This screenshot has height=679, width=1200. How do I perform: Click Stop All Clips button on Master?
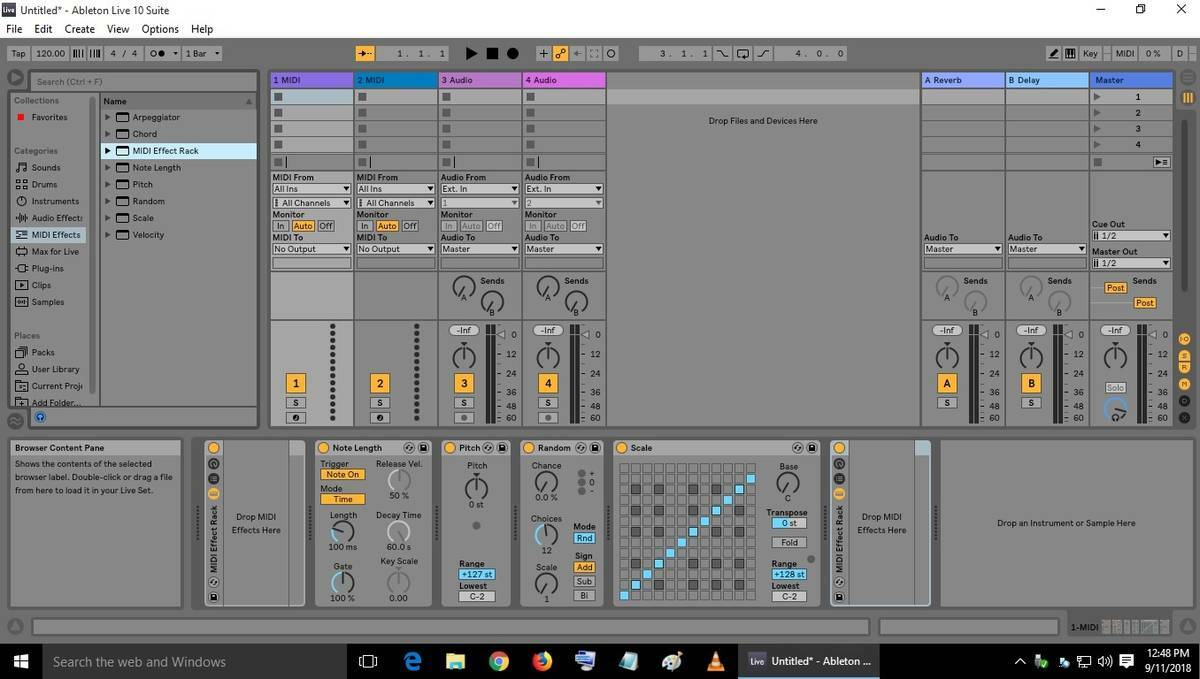pos(1098,162)
